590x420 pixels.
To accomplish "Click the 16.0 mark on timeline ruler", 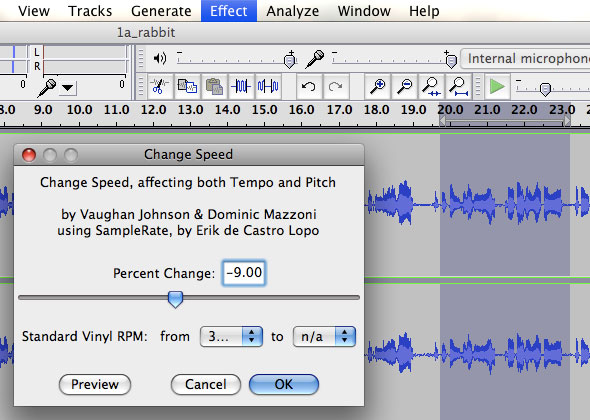I will [x=301, y=110].
